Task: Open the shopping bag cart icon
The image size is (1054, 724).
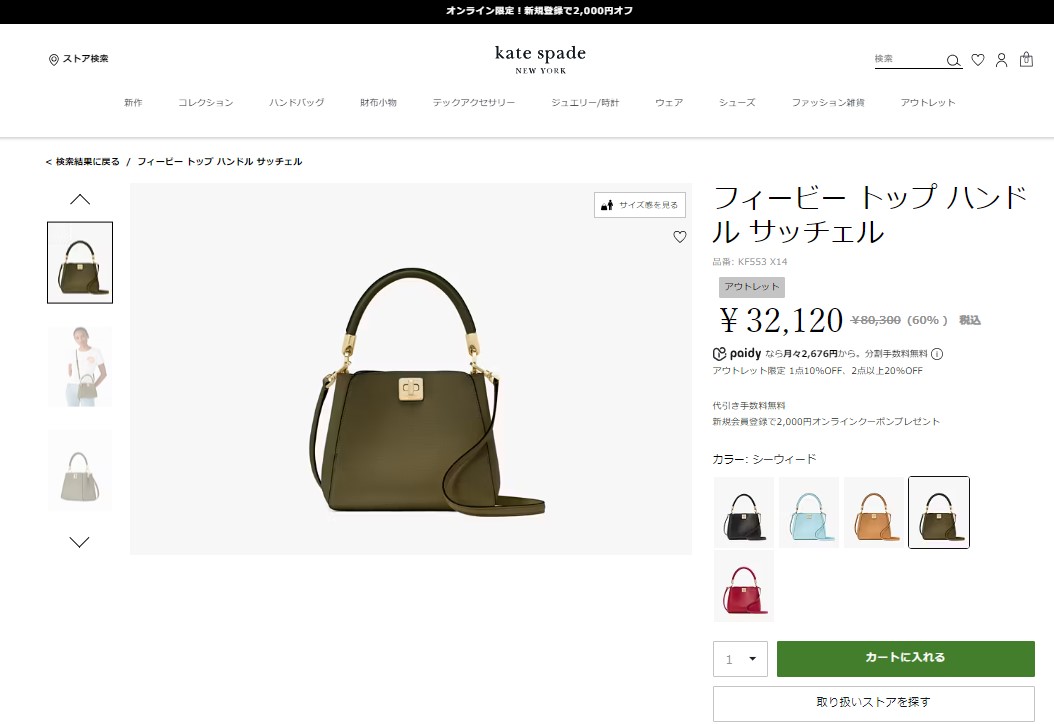Action: coord(1025,60)
